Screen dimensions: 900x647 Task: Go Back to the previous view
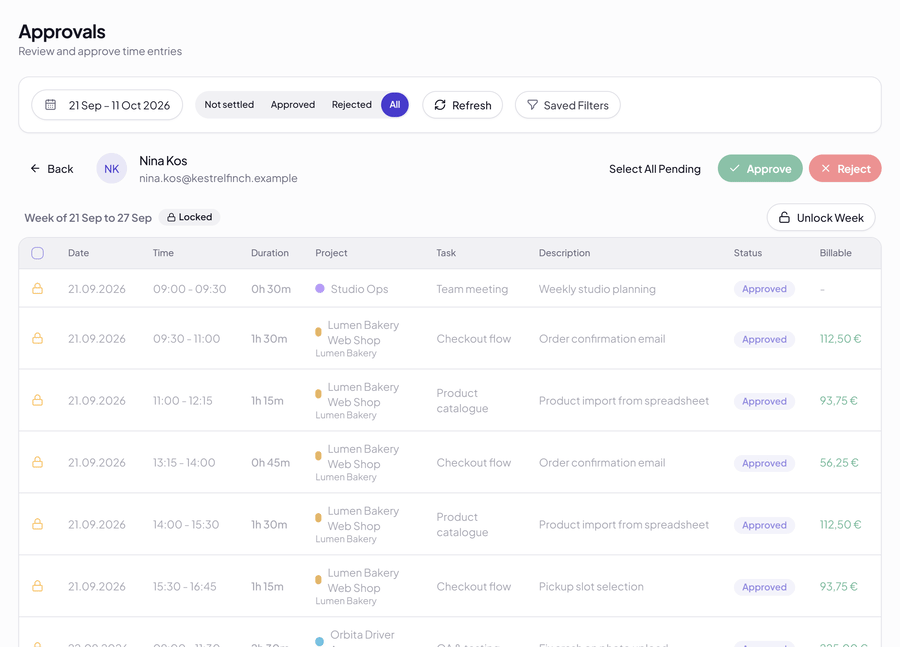[52, 169]
